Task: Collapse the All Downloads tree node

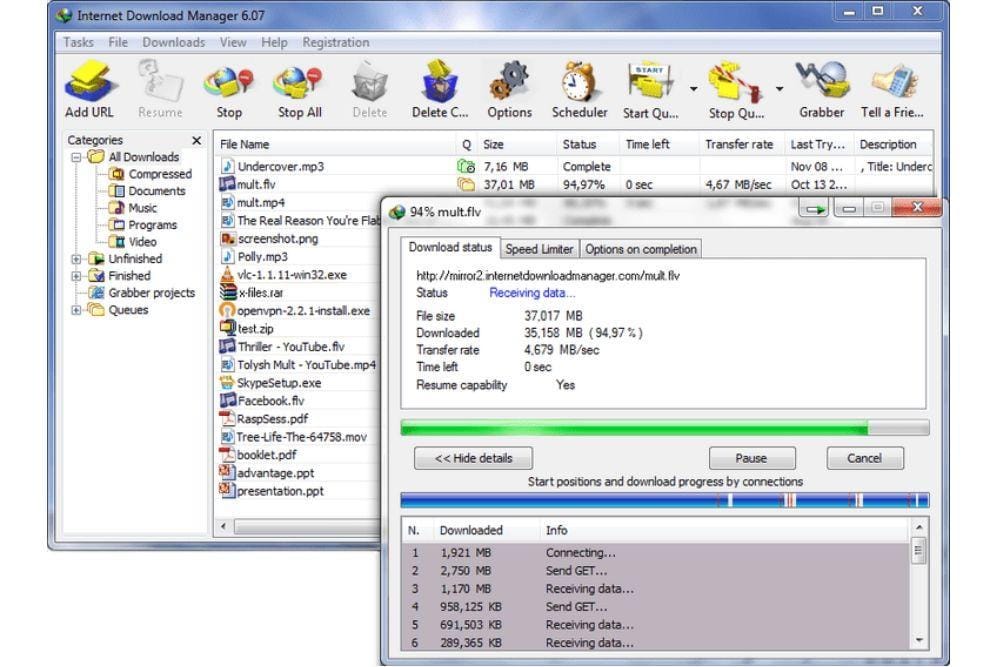Action: pyautogui.click(x=77, y=157)
